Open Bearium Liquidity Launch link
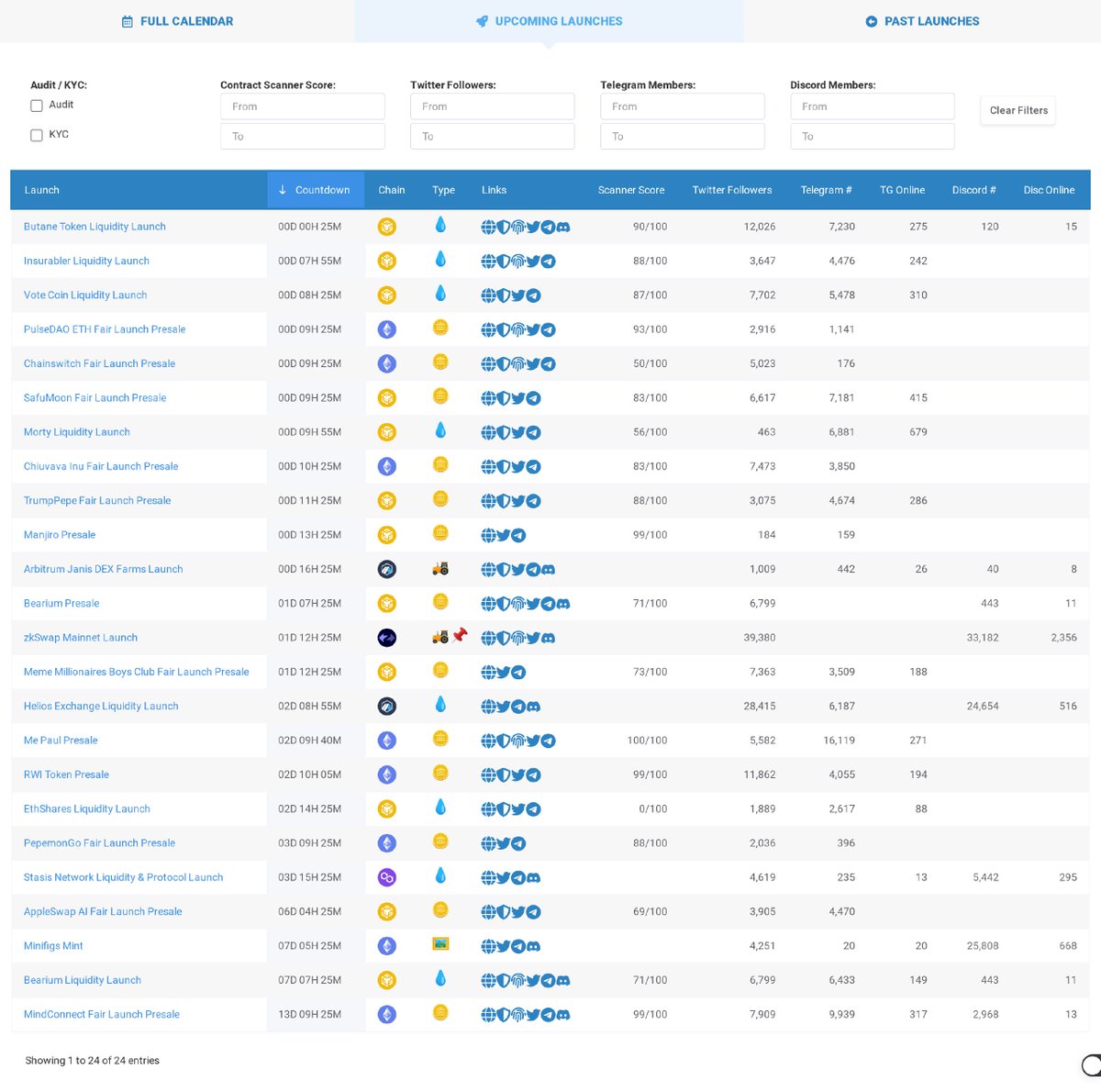Image resolution: width=1101 pixels, height=1092 pixels. pos(83,980)
